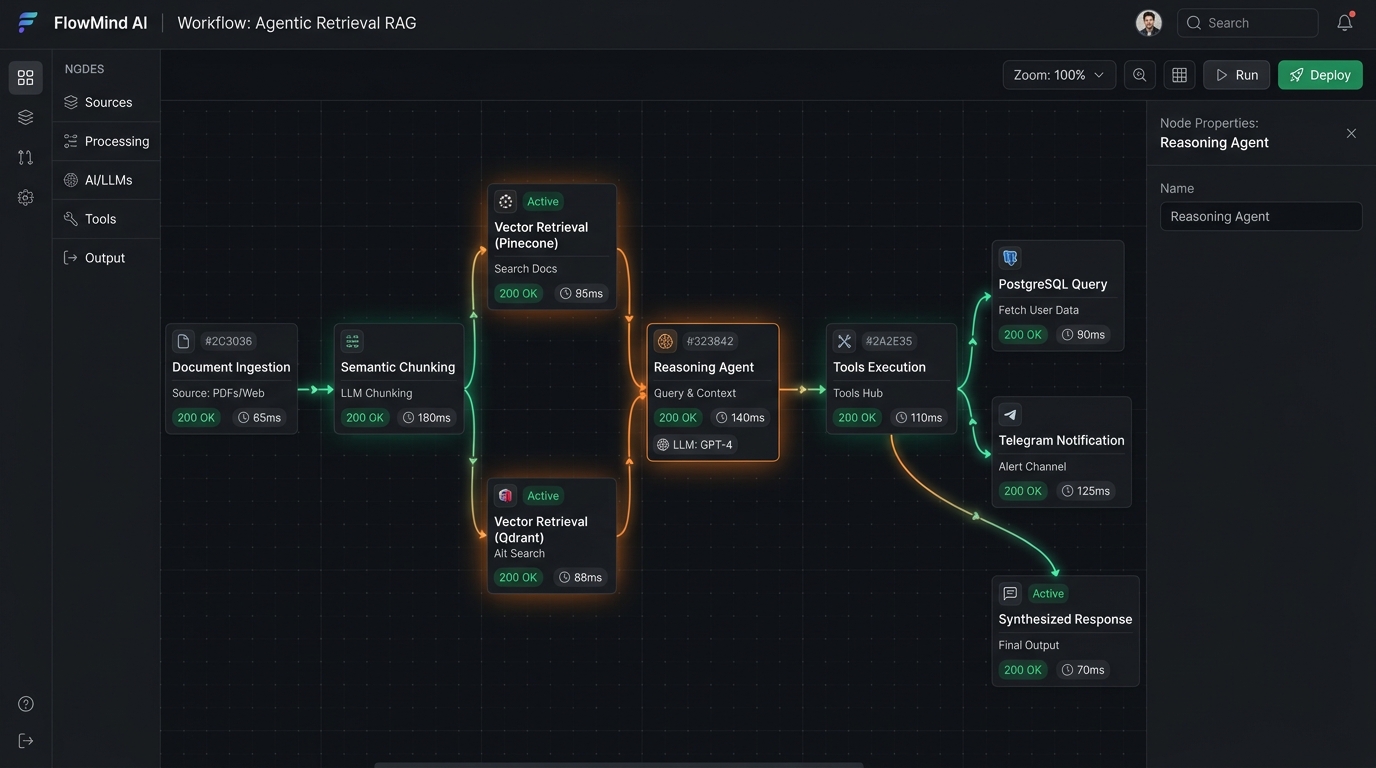1376x768 pixels.
Task: Click the zoom magnifier toolbar icon
Action: [1140, 75]
